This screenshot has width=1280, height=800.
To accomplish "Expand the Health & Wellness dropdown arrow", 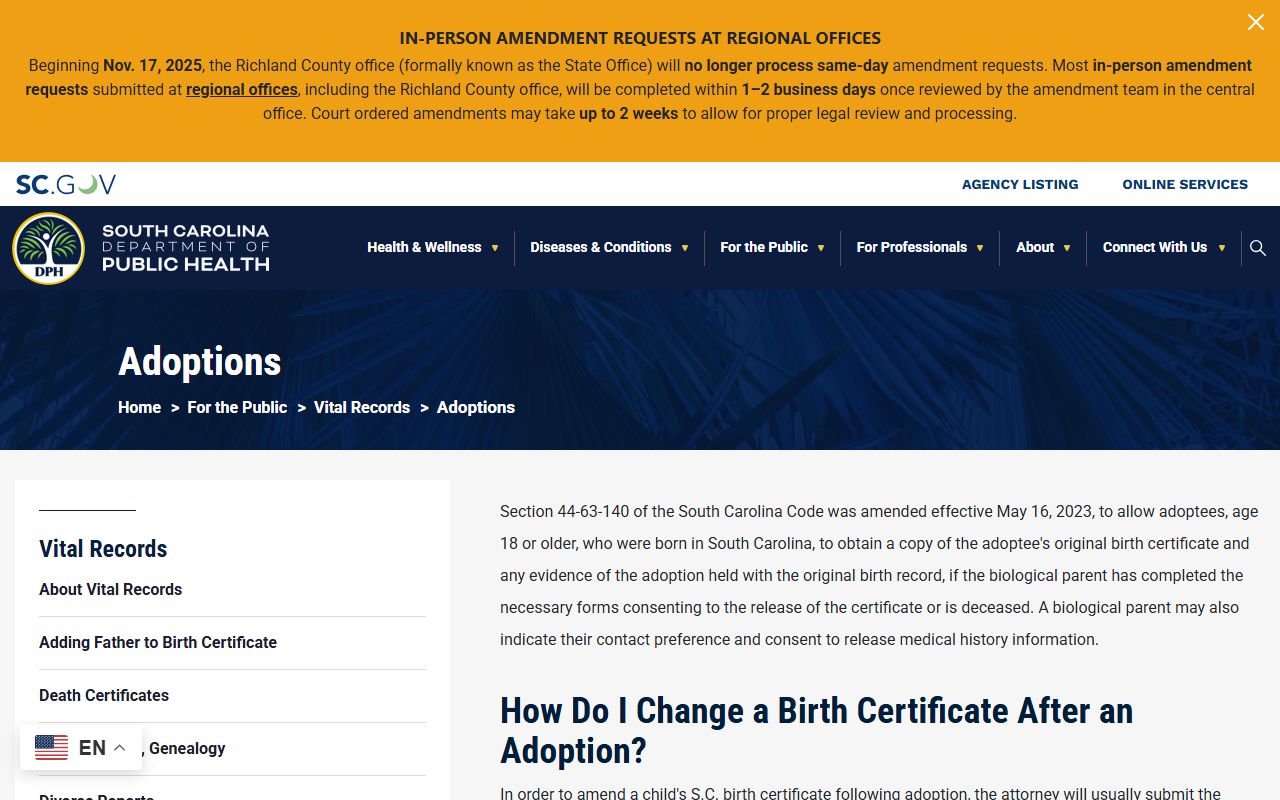I will point(494,248).
